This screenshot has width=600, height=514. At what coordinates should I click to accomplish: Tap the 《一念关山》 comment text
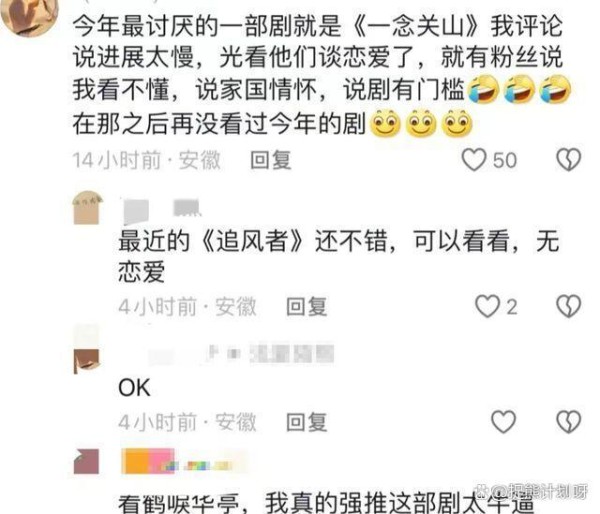tap(318, 74)
